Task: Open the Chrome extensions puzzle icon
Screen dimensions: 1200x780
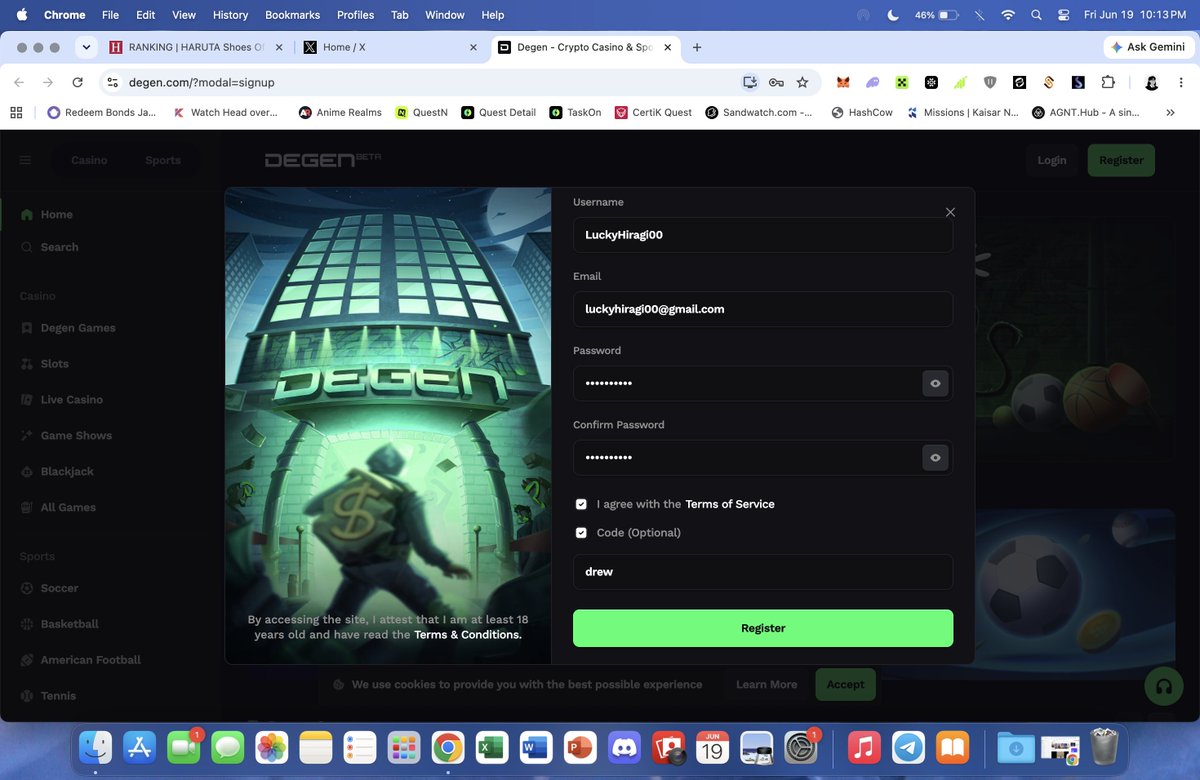Action: 1108,82
